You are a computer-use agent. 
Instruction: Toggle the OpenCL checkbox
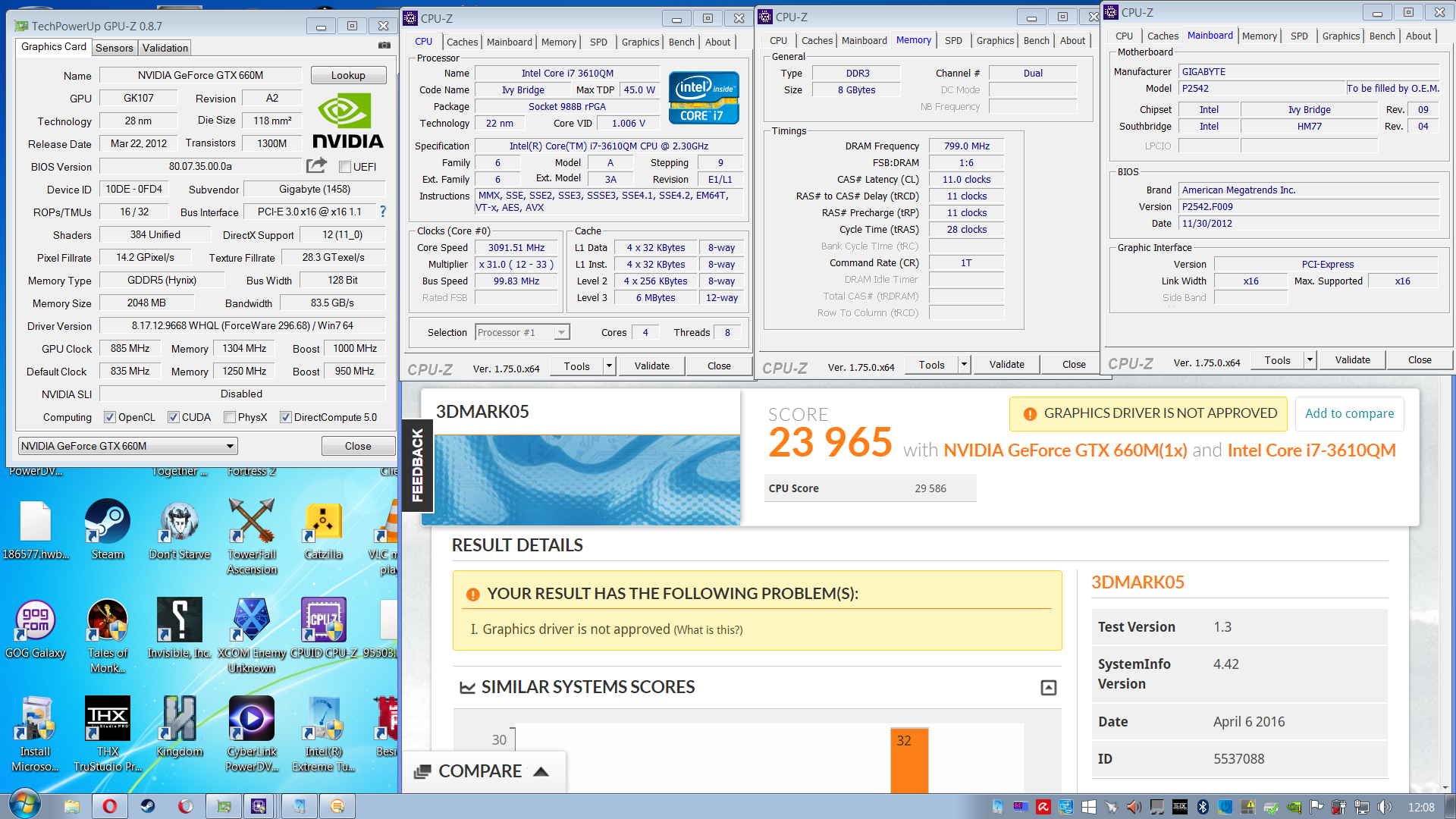click(110, 417)
